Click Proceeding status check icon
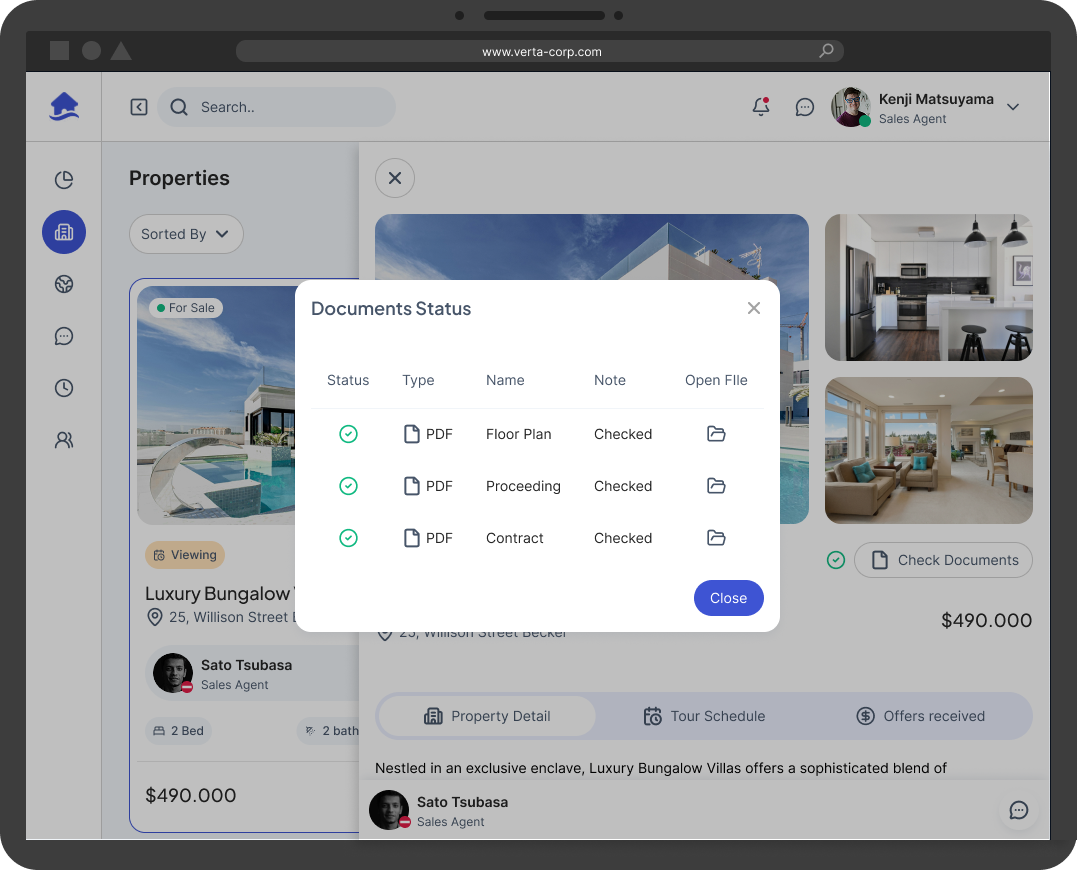The height and width of the screenshot is (870, 1080). [349, 486]
